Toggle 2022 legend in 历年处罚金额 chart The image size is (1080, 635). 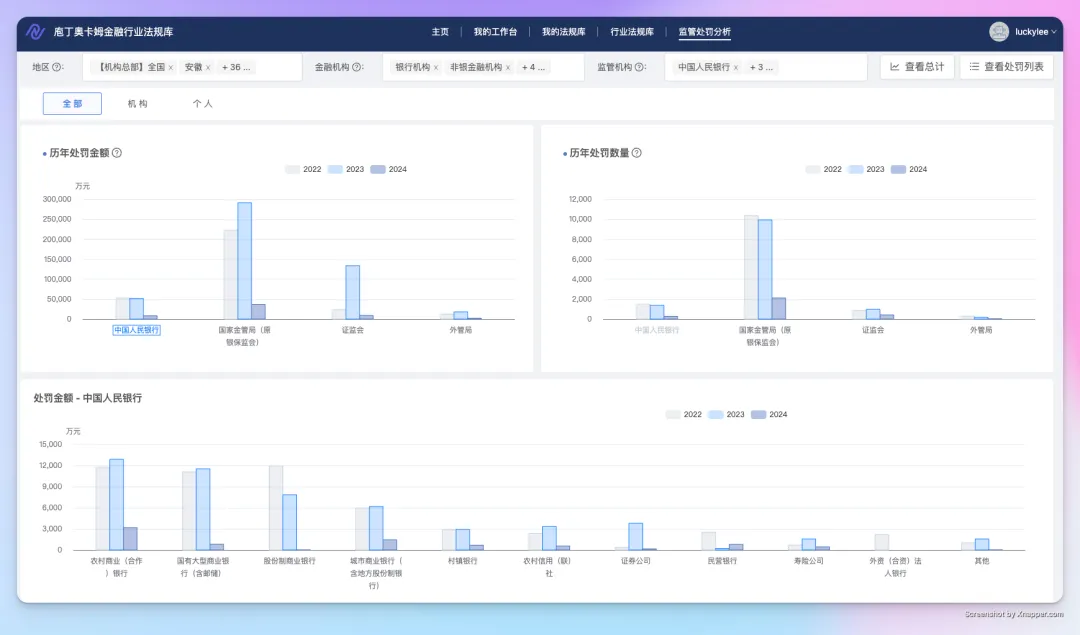(303, 169)
